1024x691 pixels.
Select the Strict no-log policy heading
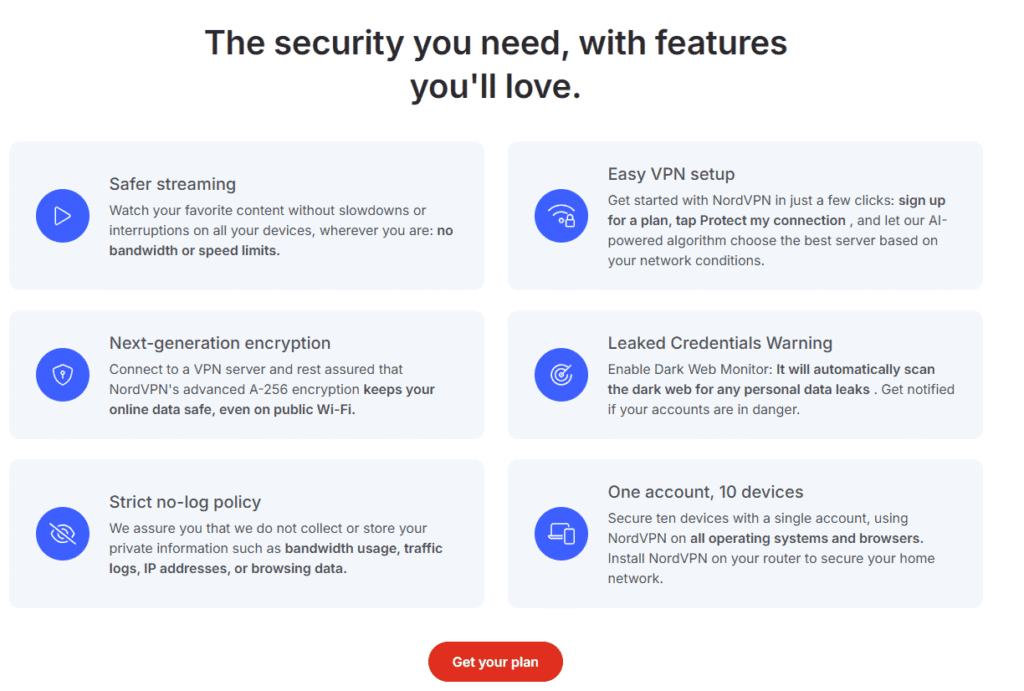click(x=184, y=501)
